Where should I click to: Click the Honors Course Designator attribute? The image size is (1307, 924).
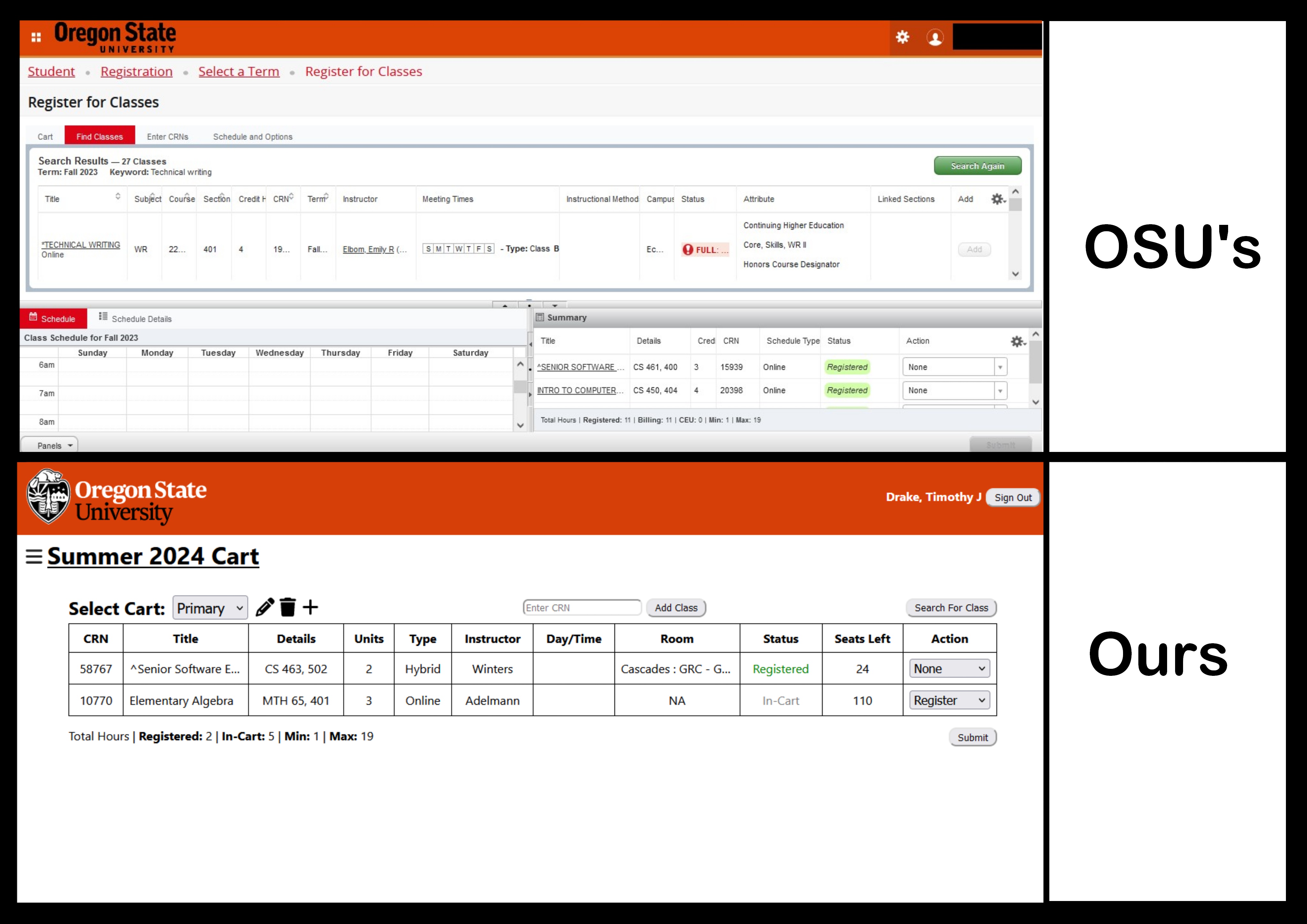click(x=791, y=264)
